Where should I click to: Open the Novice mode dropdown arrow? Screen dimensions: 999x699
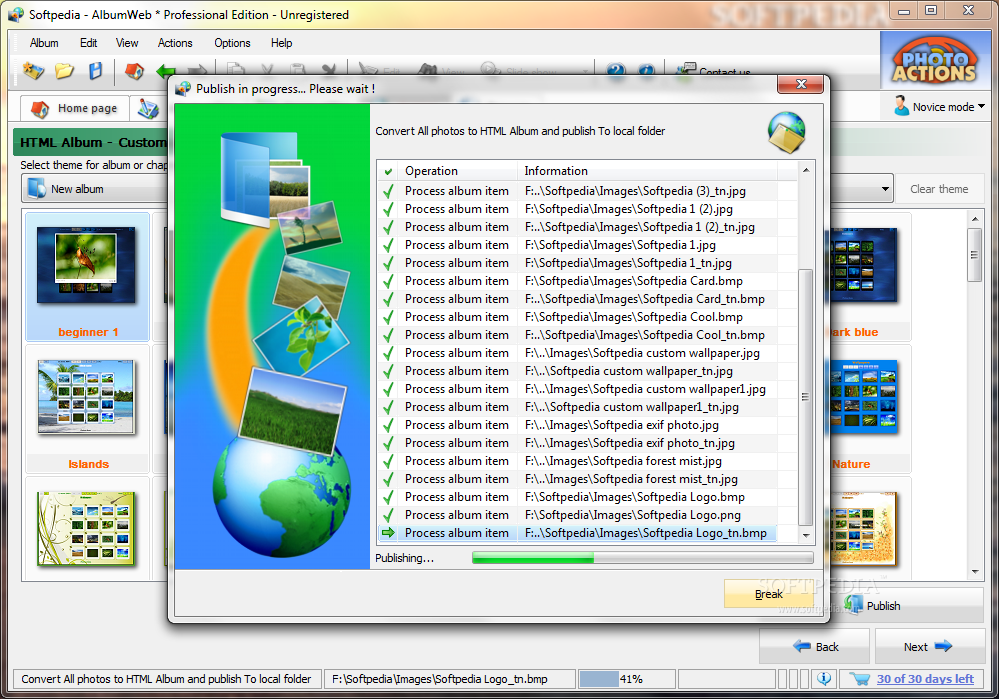pos(981,106)
